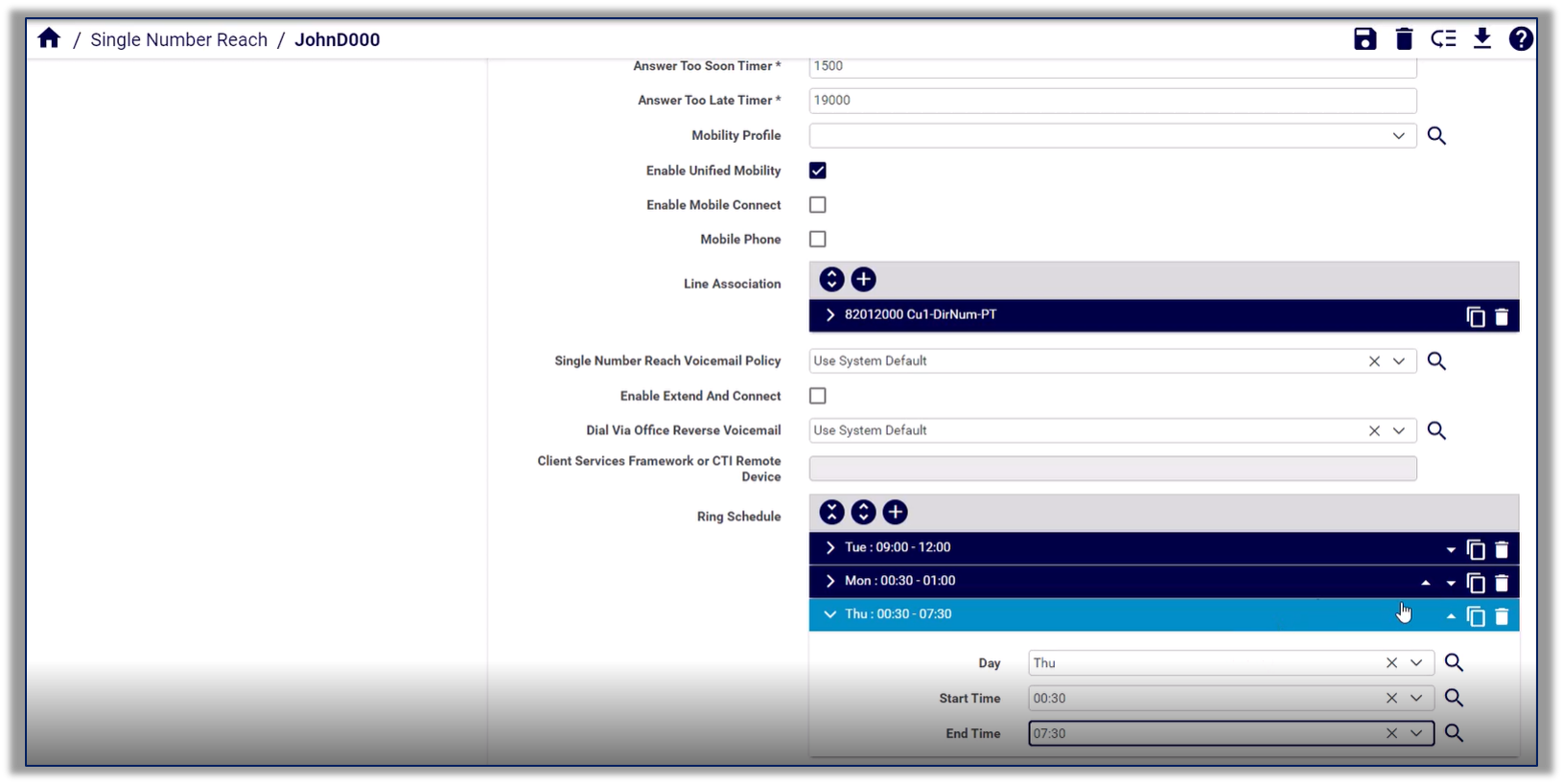Copy the Mon 00:30 - 01:00 schedule
The width and height of the screenshot is (1563, 784).
coord(1476,583)
